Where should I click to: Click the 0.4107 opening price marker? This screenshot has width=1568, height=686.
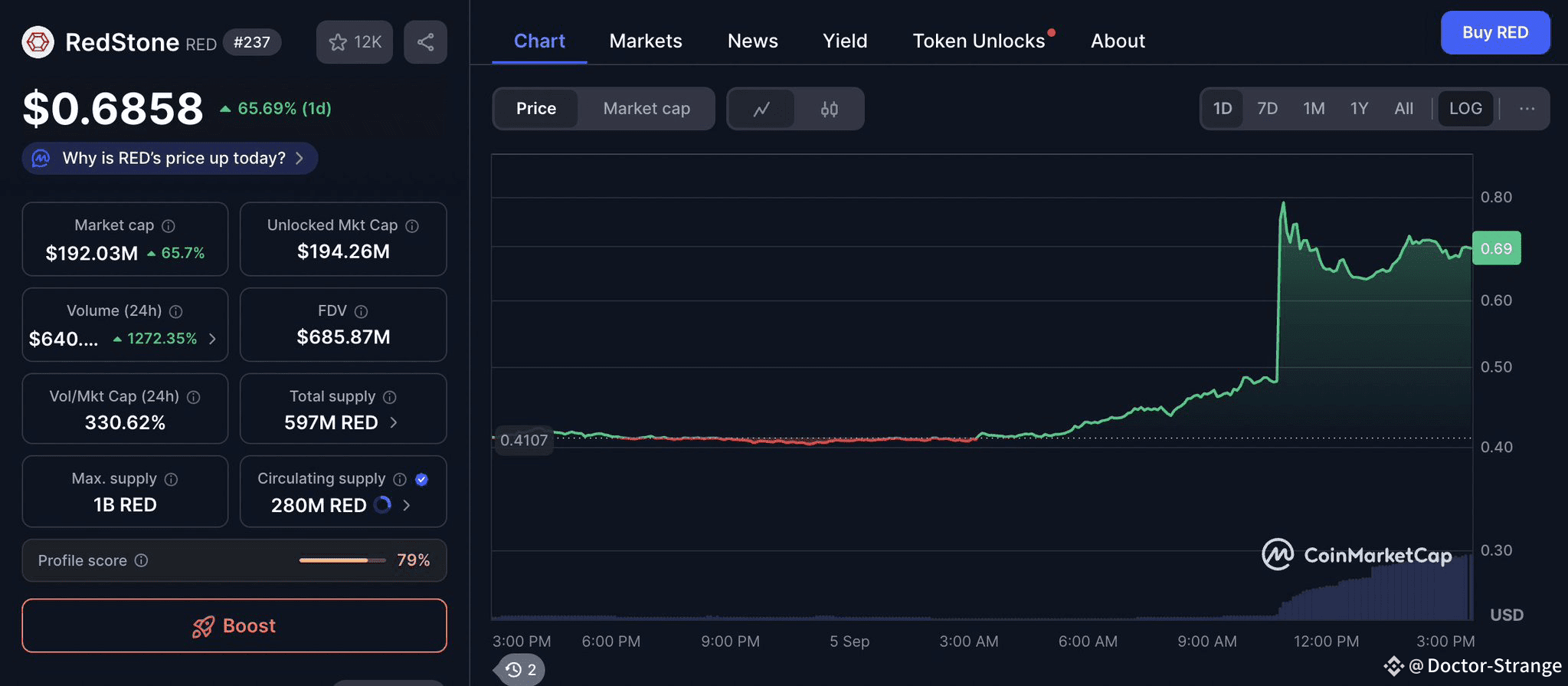pyautogui.click(x=523, y=440)
